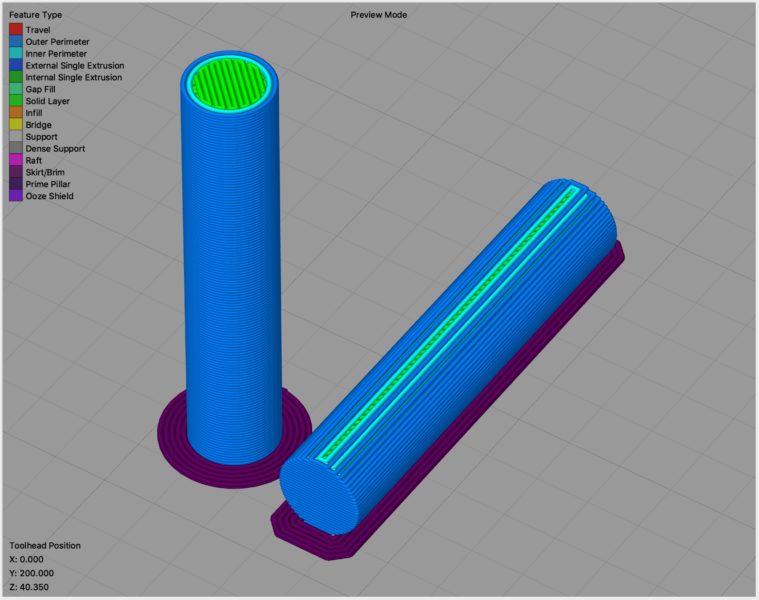
Task: Click the Support color swatch
Action: (x=16, y=136)
